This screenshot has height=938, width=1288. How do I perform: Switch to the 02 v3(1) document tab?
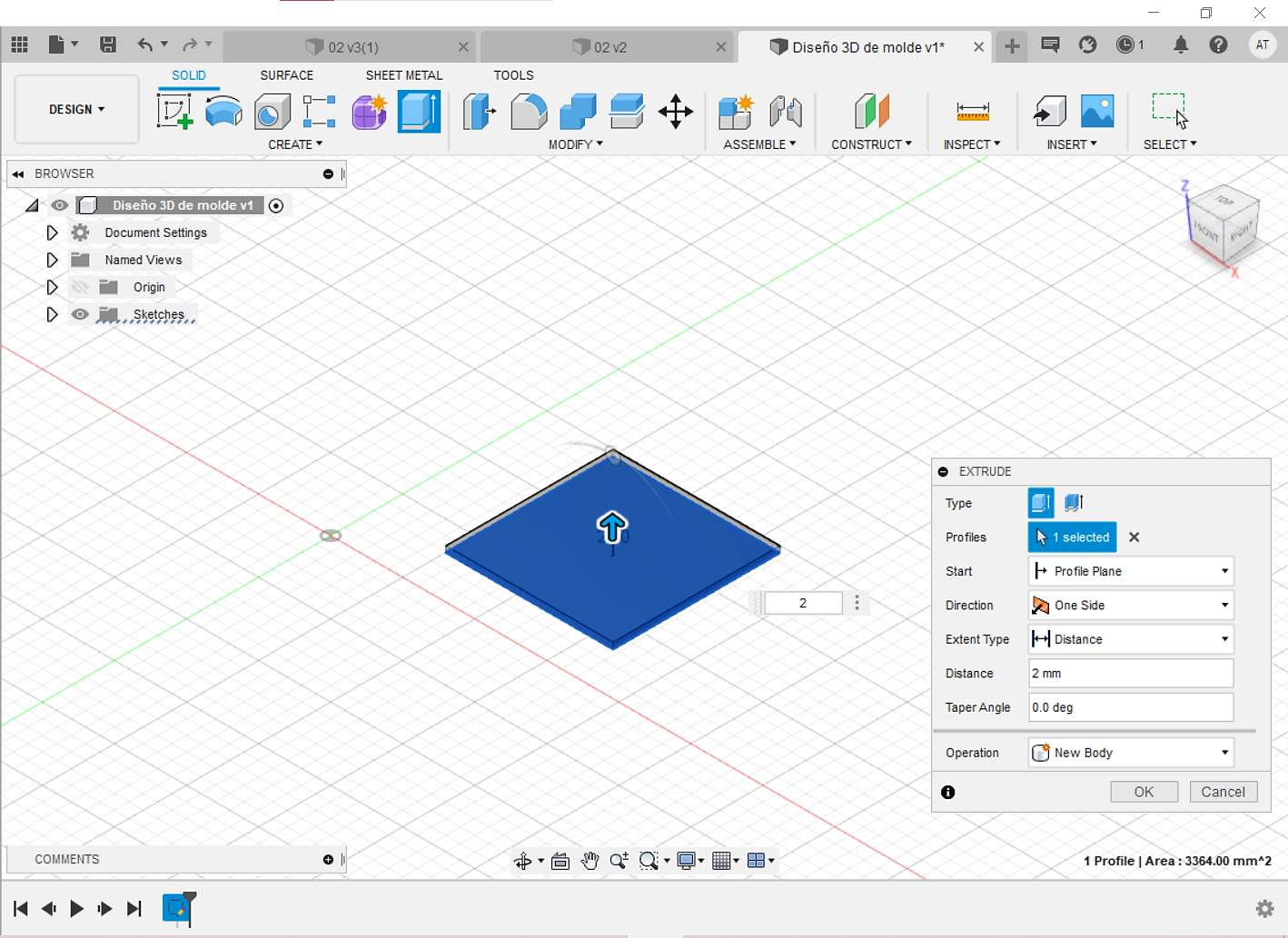[x=350, y=47]
